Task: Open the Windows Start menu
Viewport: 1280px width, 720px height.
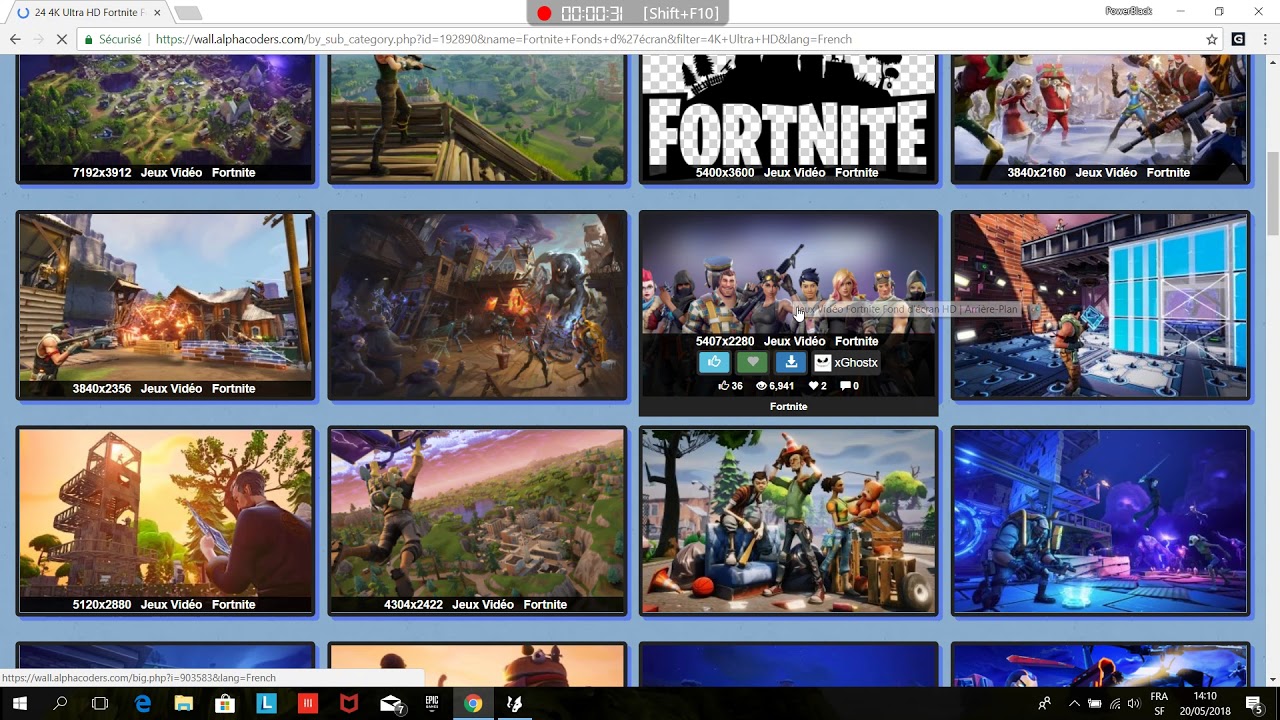Action: point(19,703)
